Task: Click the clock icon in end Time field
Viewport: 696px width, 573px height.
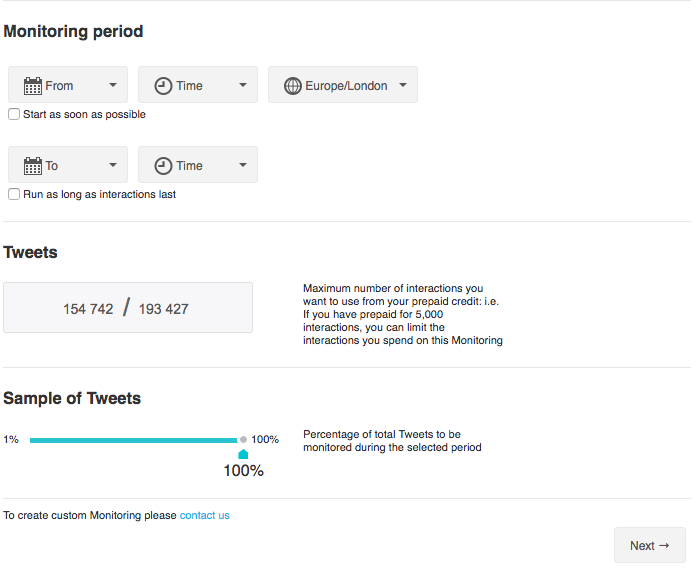Action: point(163,166)
